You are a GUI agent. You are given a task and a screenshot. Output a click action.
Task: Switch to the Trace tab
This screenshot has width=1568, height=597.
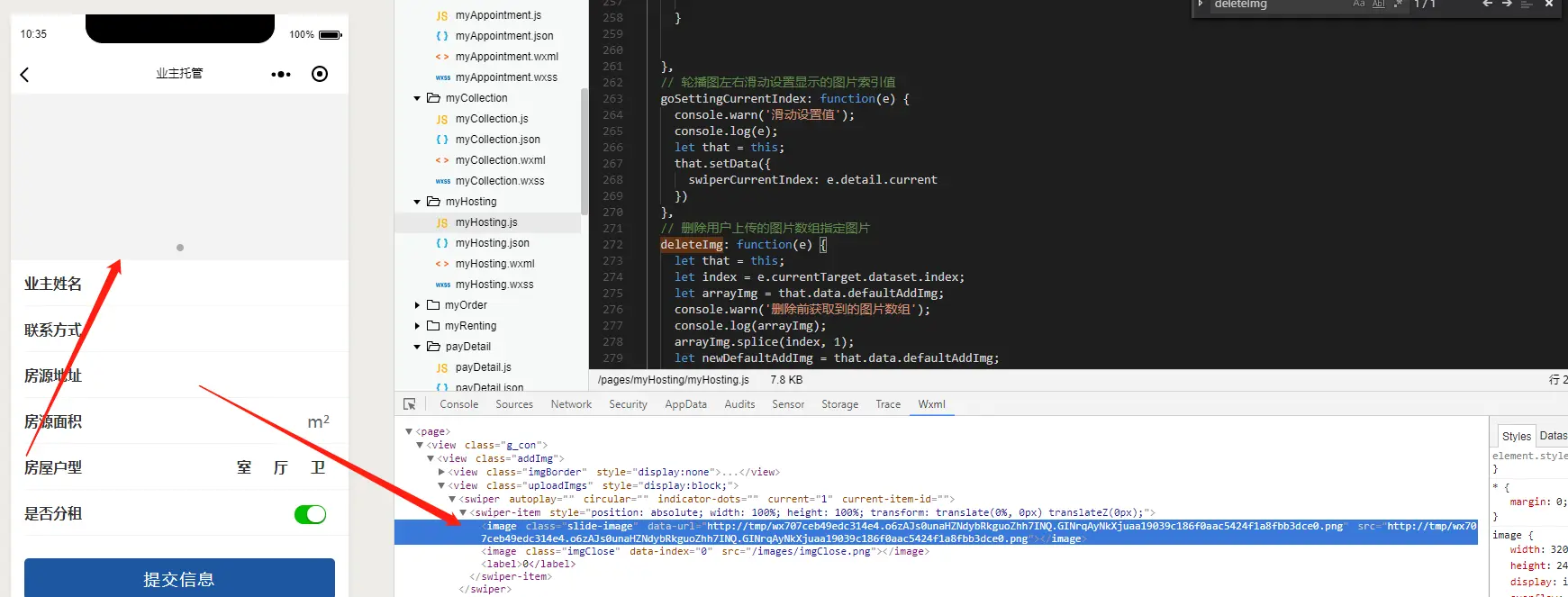click(x=888, y=404)
